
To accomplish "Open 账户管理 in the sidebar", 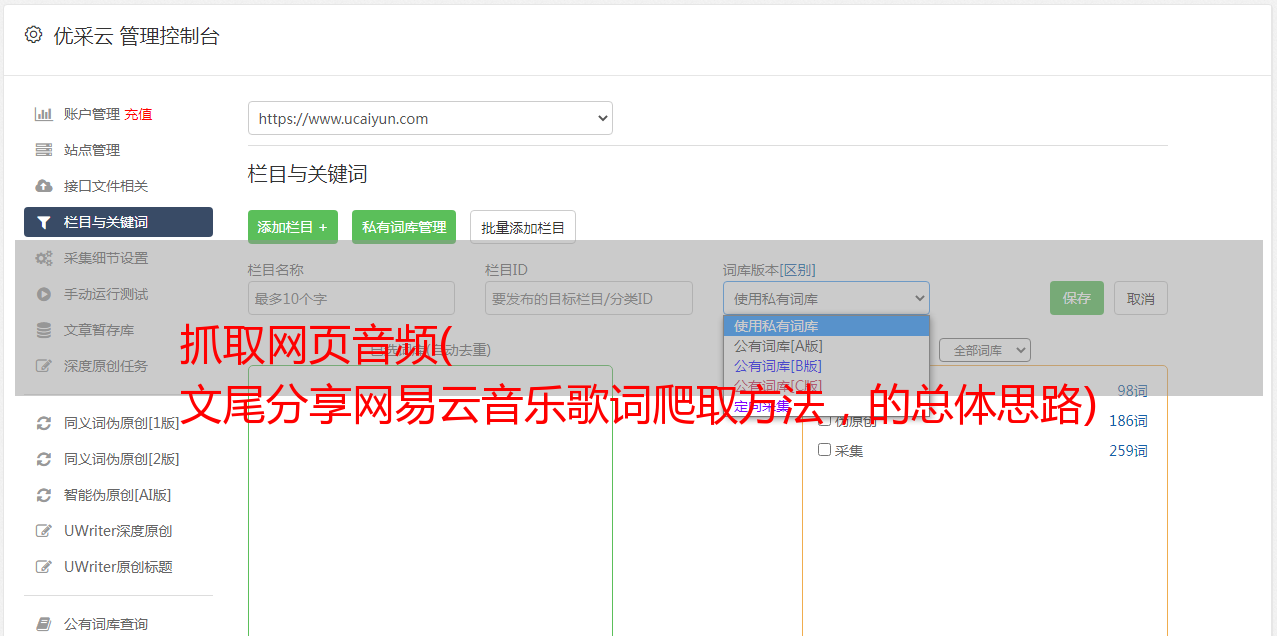I will [x=92, y=114].
